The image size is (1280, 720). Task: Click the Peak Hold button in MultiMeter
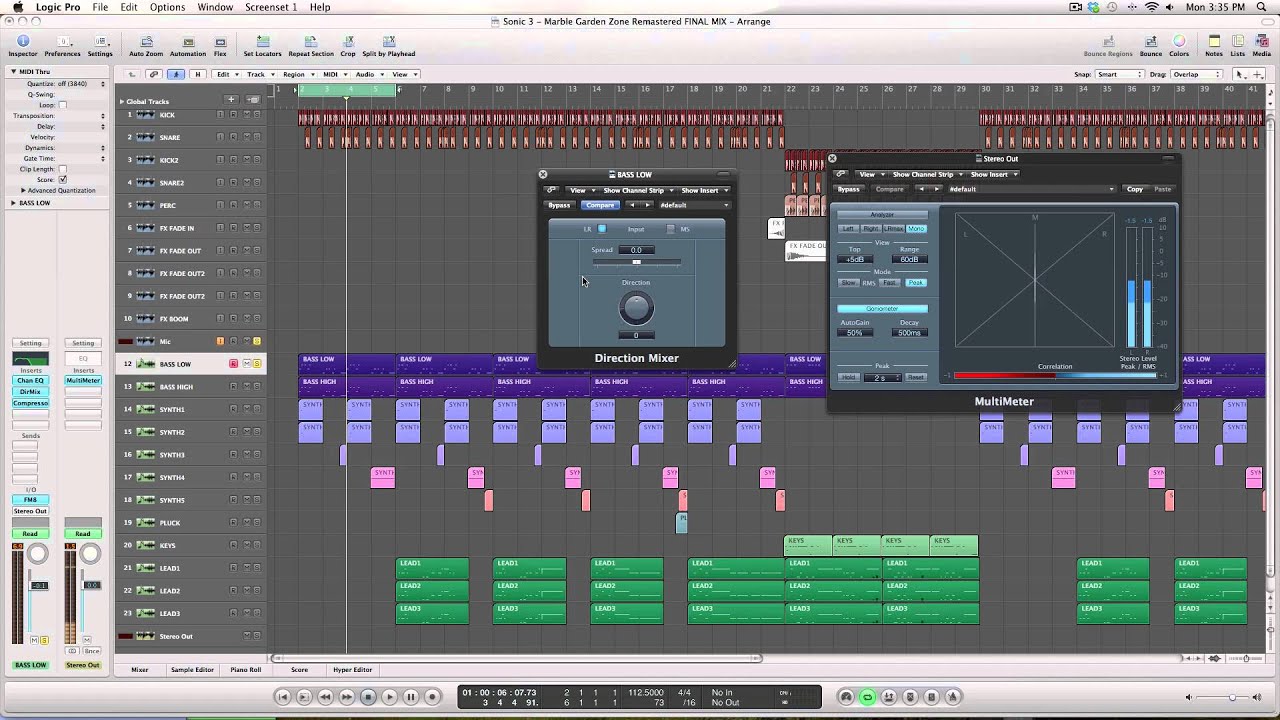click(848, 378)
